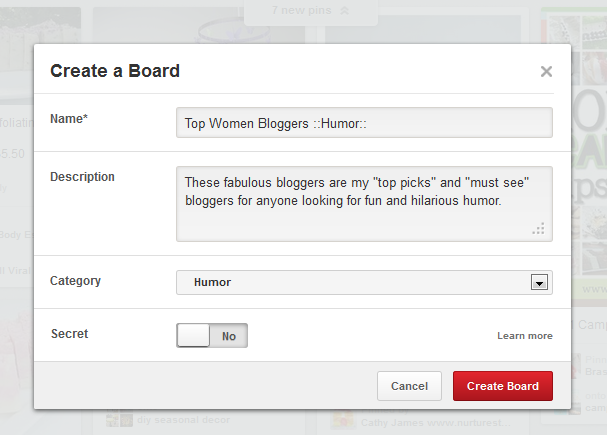This screenshot has height=435, width=607.
Task: Open the Learn more link
Action: tap(525, 336)
